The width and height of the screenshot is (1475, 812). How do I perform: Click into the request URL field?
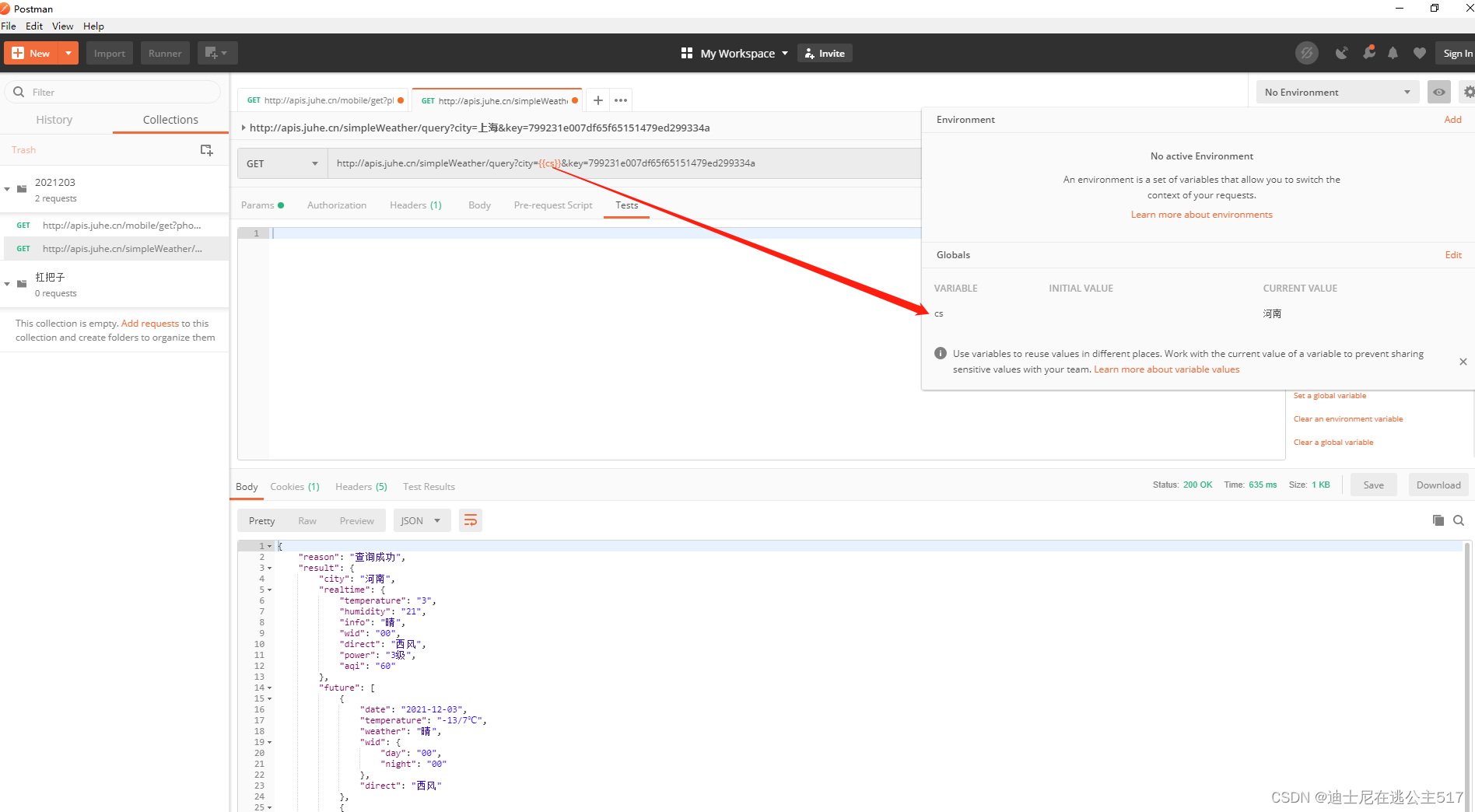pyautogui.click(x=624, y=163)
